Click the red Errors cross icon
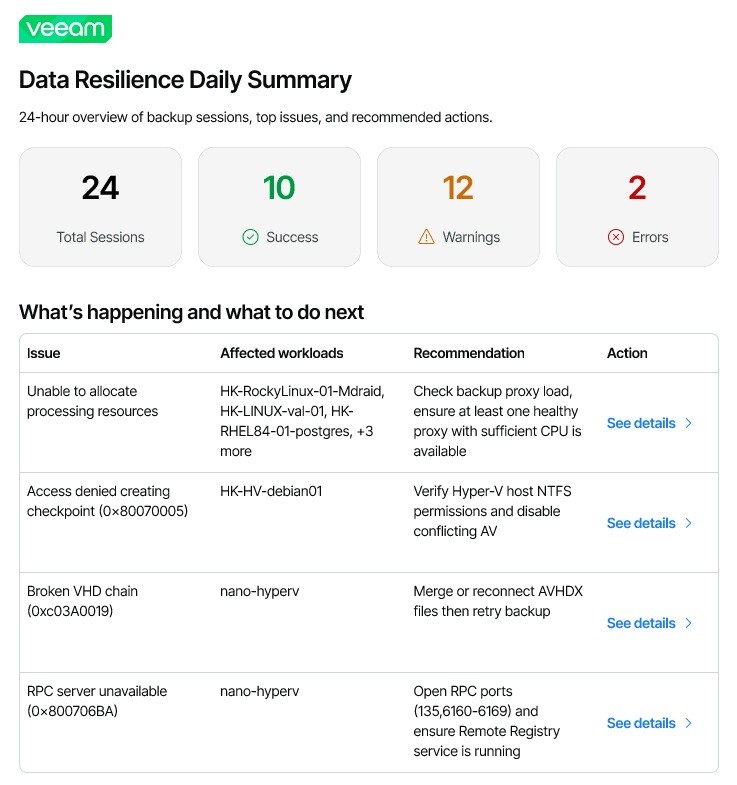 [x=616, y=237]
